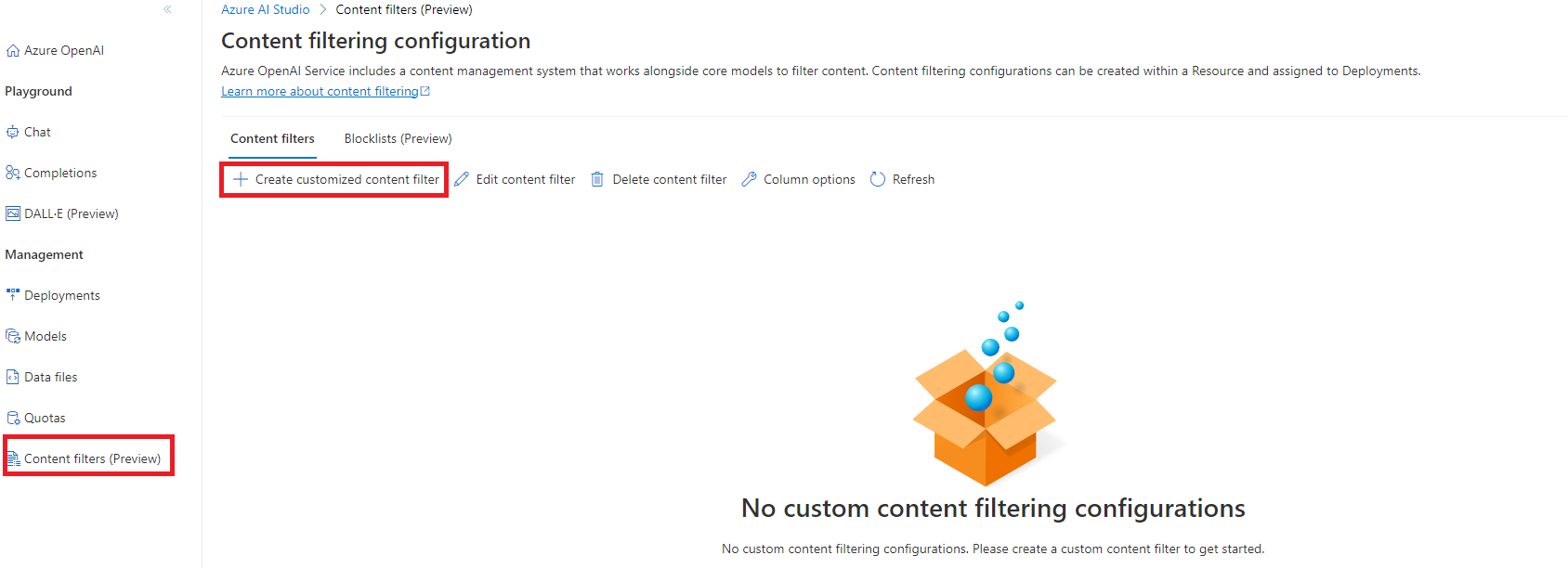Click the Deployments icon
Viewport: 1568px width, 568px height.
point(13,295)
